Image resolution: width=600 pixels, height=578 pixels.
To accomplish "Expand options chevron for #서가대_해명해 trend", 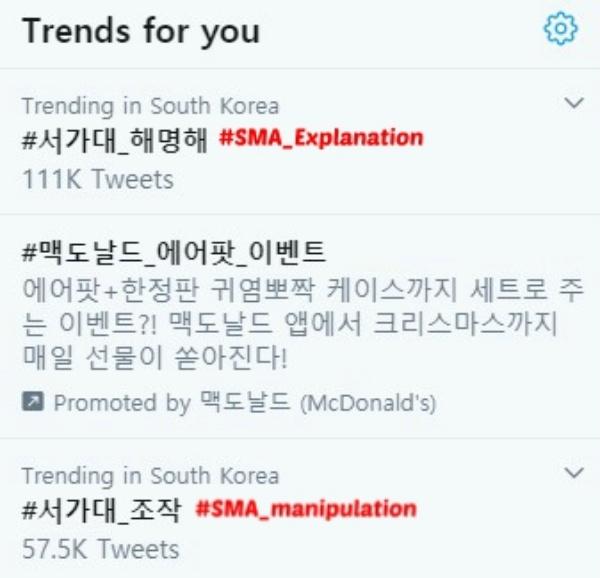I will [574, 103].
